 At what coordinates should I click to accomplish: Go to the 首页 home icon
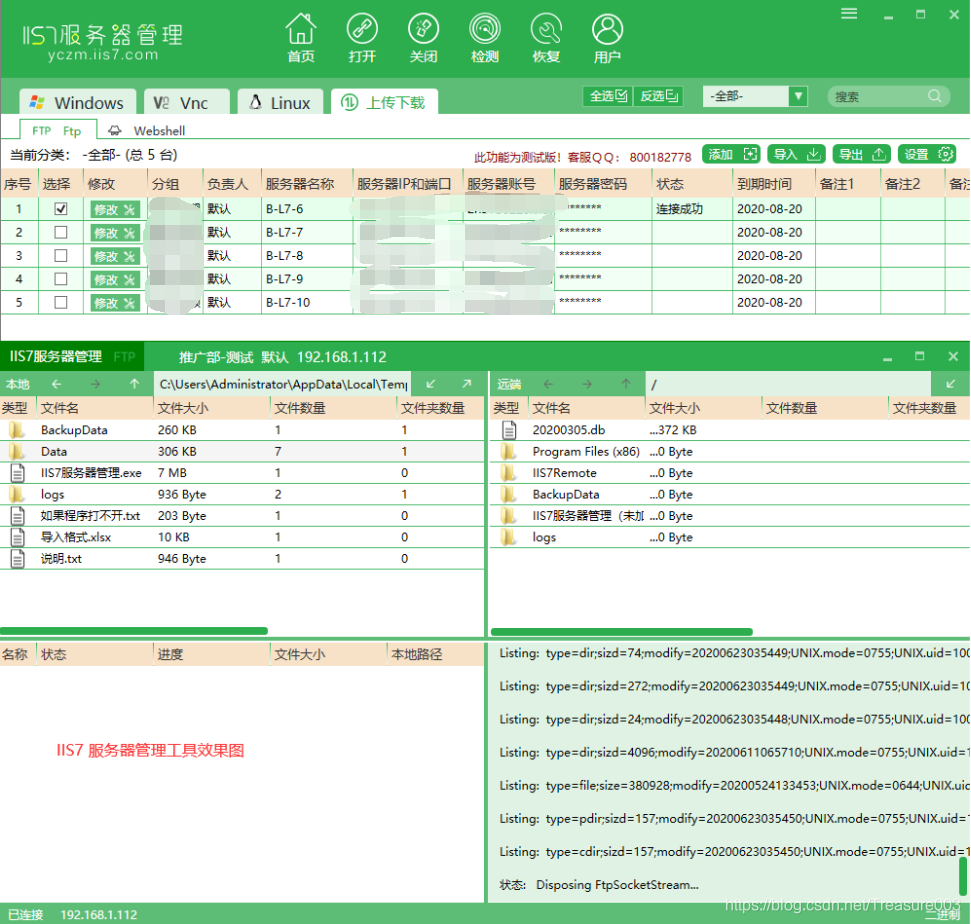click(301, 37)
